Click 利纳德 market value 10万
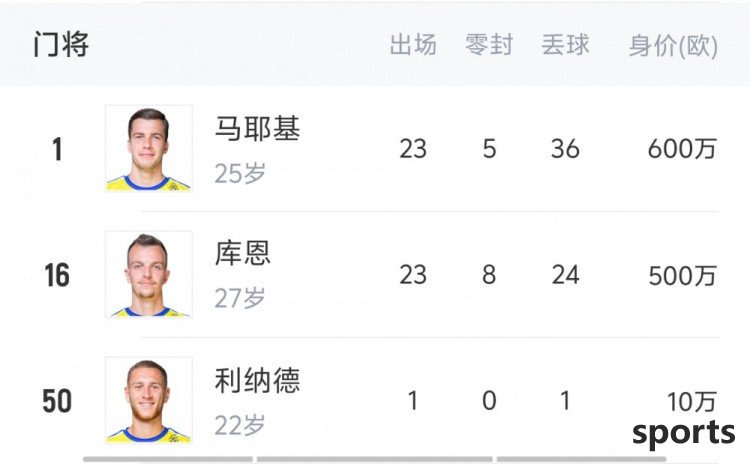 (x=692, y=401)
